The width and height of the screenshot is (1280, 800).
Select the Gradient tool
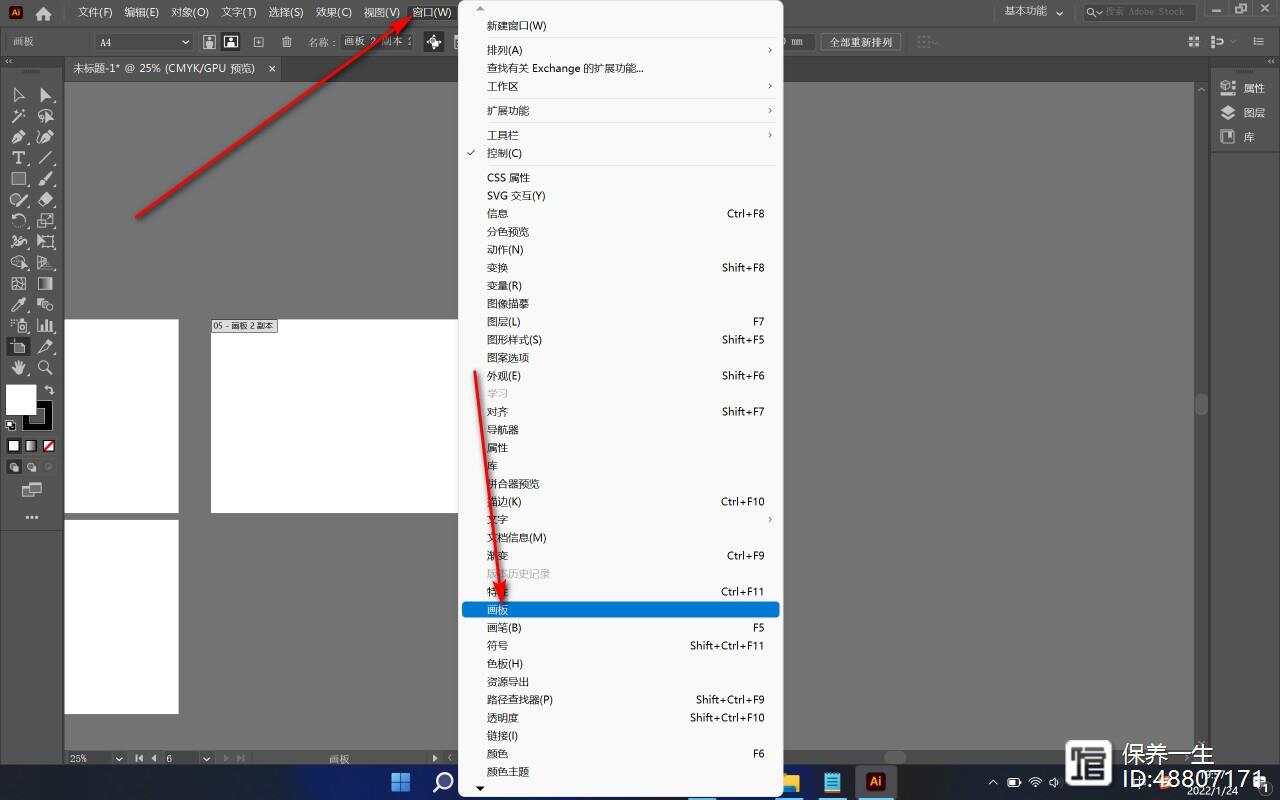coord(46,284)
